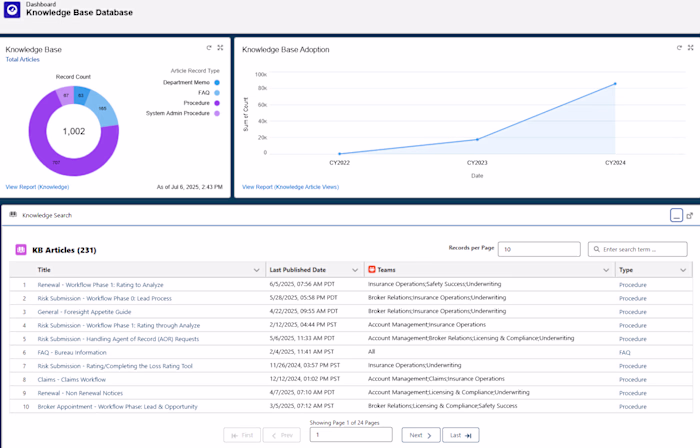The width and height of the screenshot is (700, 448).
Task: Expand the Knowledge Base chart to fullscreen
Action: (220, 48)
